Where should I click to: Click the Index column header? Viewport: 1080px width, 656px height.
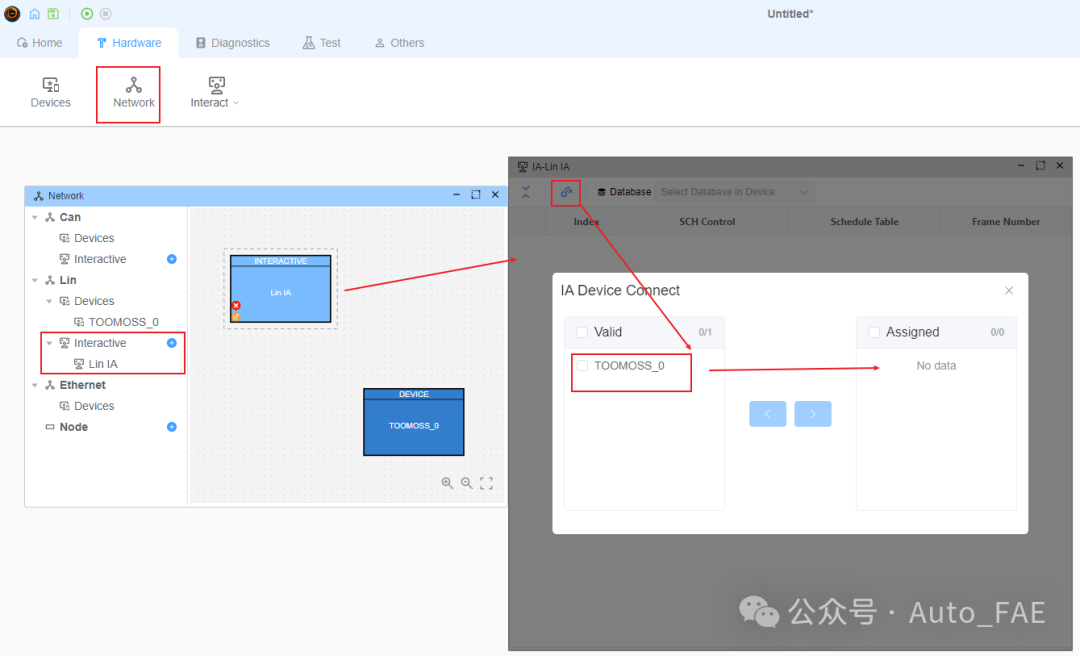point(586,222)
